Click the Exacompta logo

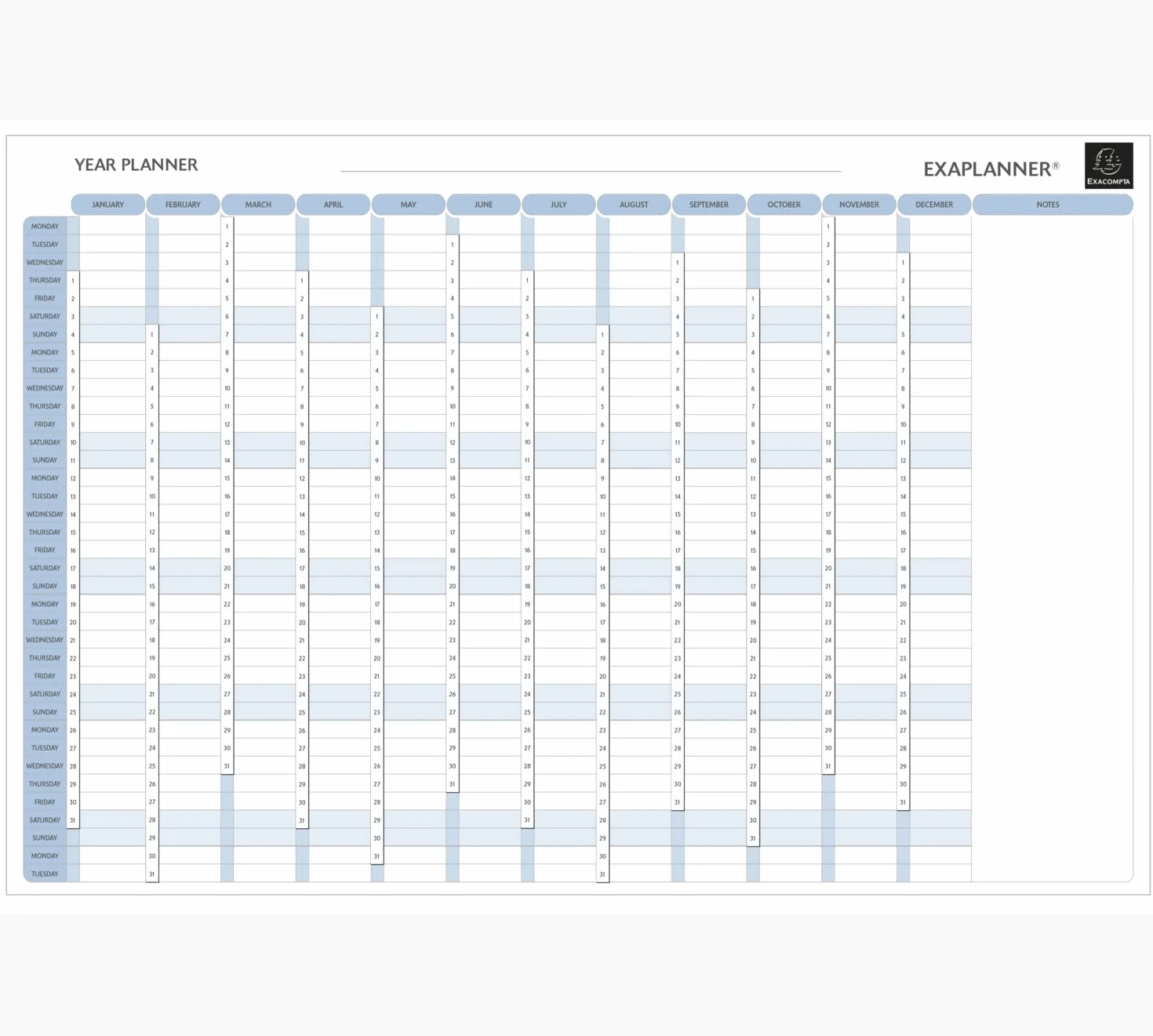point(1108,165)
